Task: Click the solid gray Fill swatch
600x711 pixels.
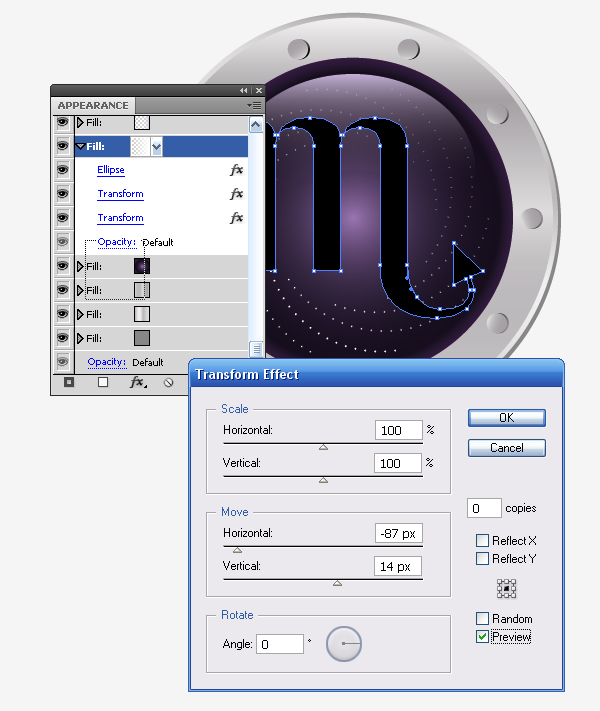Action: [142, 338]
